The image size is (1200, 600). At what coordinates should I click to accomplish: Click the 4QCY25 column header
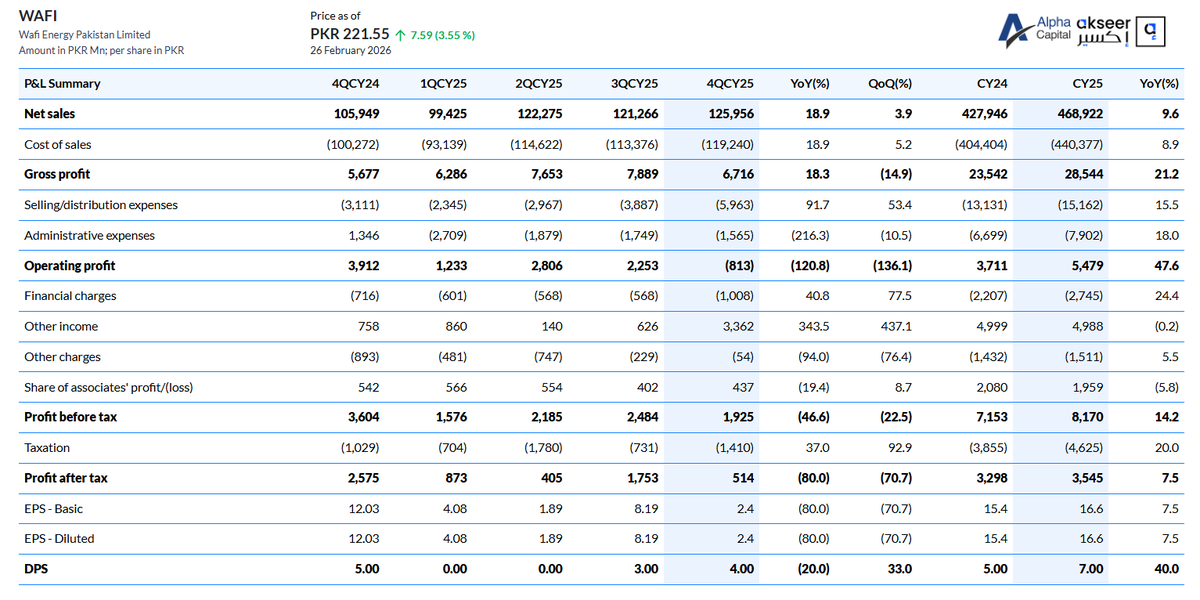click(x=730, y=84)
